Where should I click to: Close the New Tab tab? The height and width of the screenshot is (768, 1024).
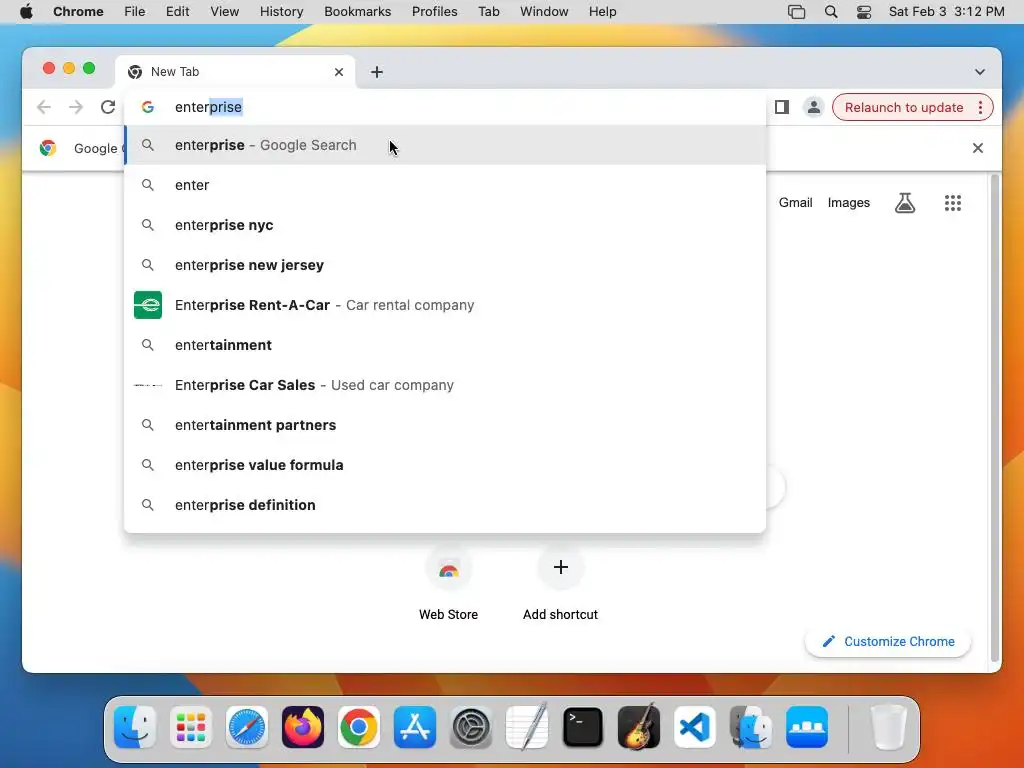(339, 72)
